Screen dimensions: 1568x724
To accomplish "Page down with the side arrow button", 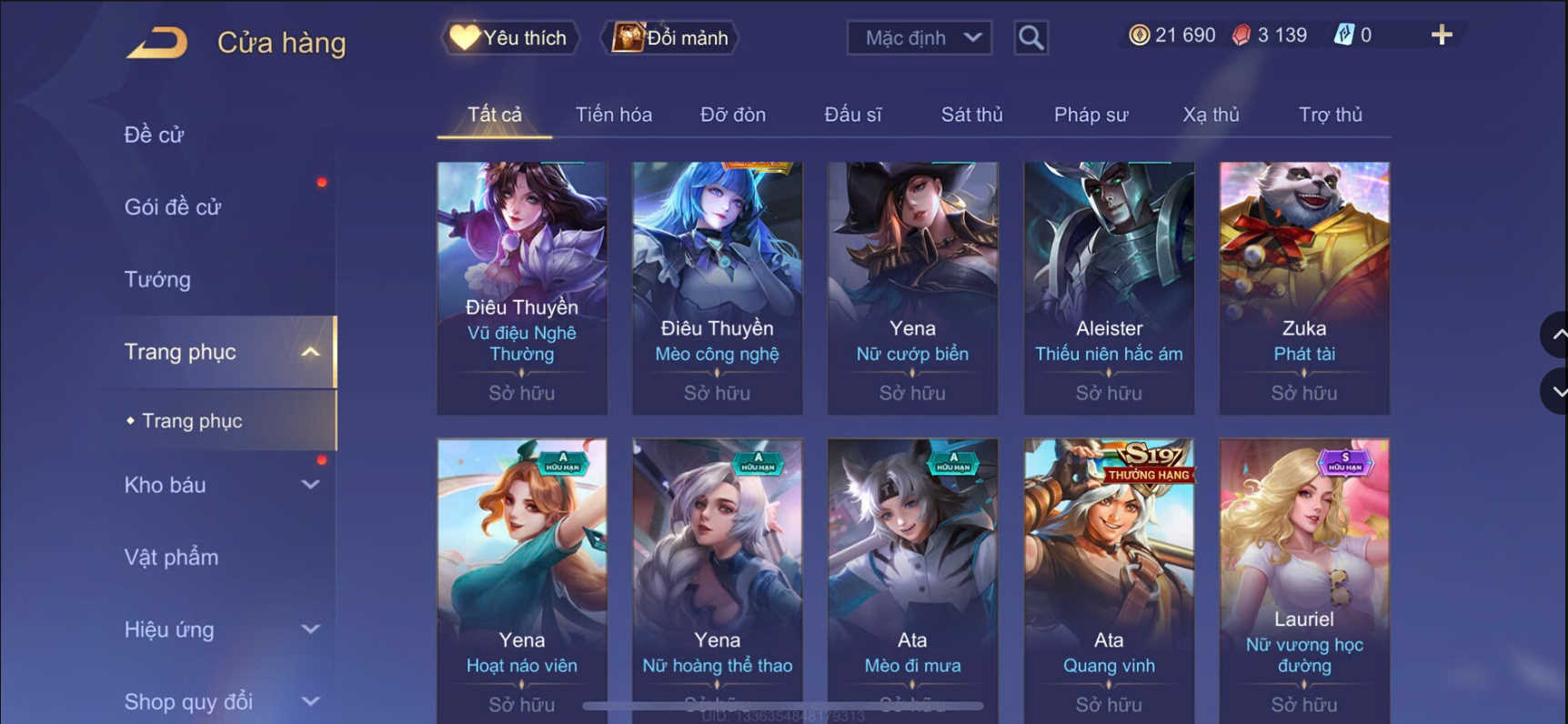I will [x=1555, y=391].
